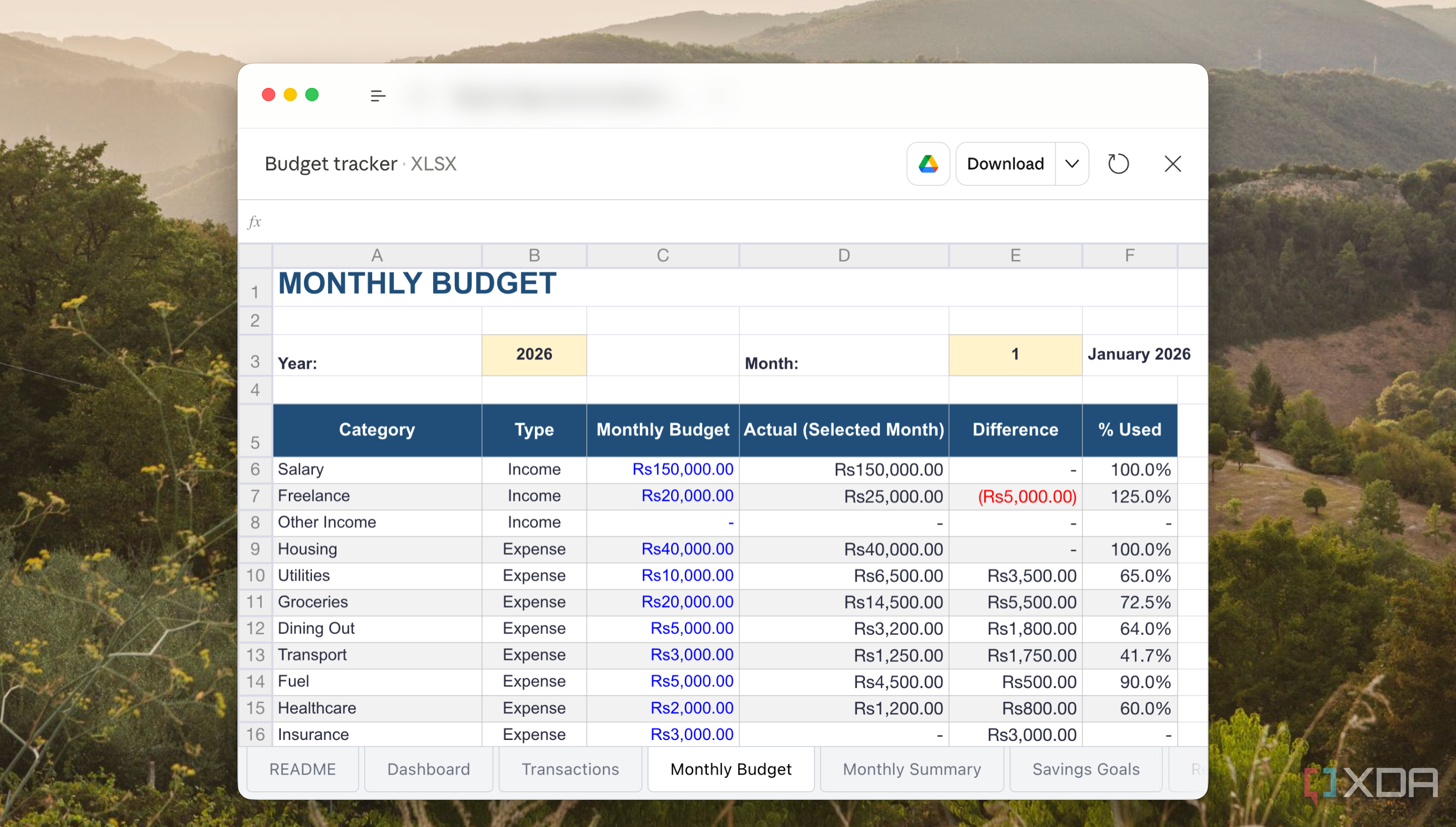Select the Dining Out category cell
The width and height of the screenshot is (1456, 827).
377,629
